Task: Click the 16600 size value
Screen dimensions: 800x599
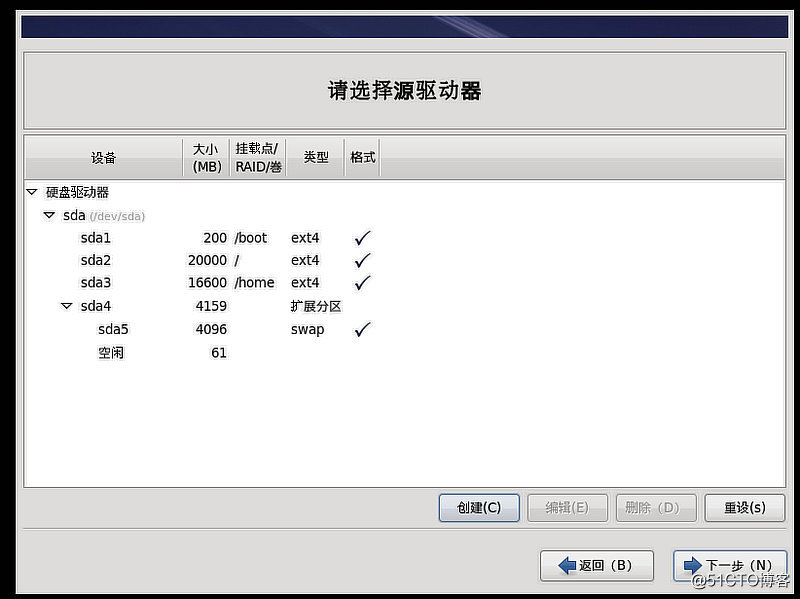Action: [x=207, y=283]
